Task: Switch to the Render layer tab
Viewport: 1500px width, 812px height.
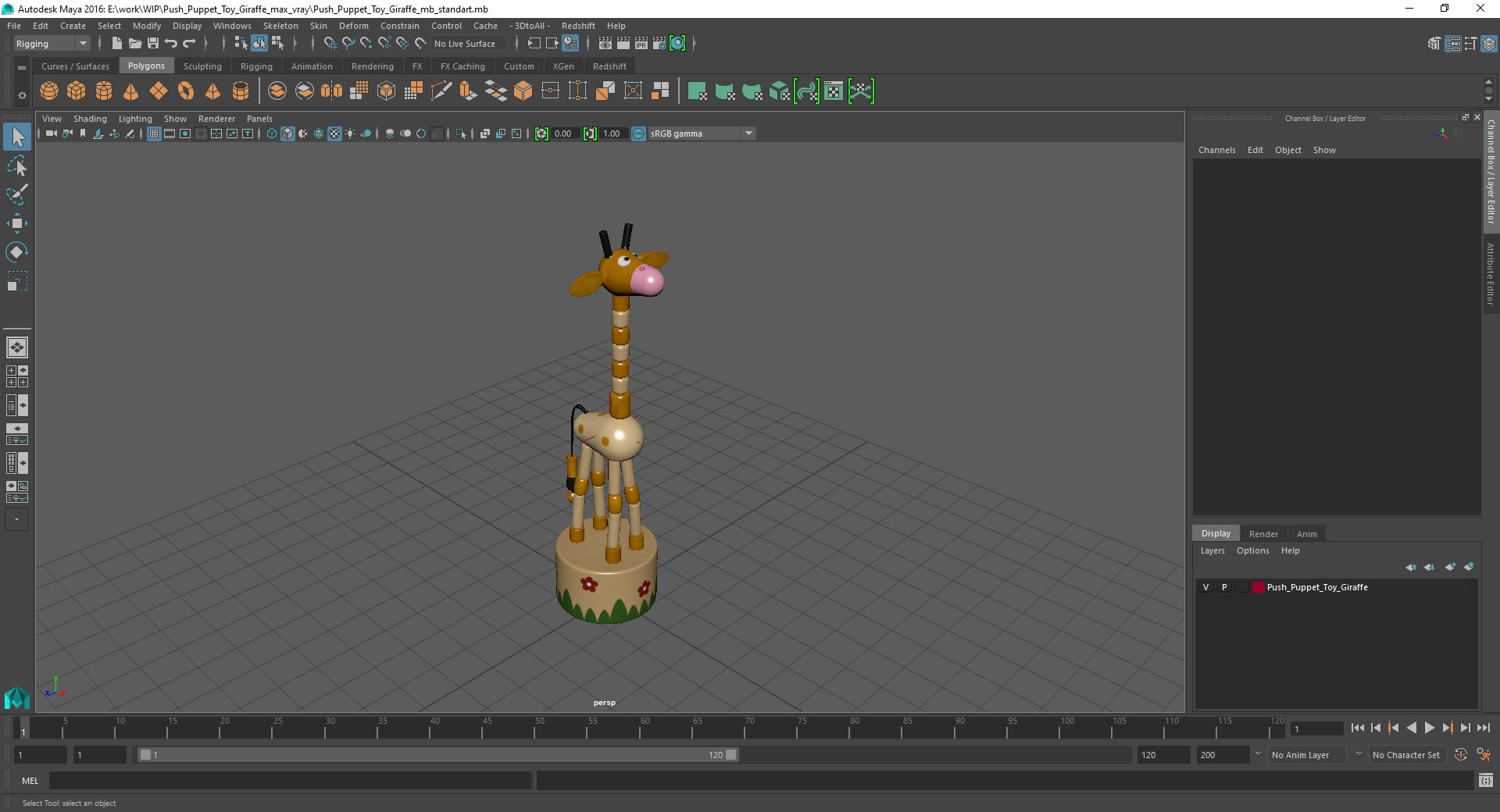Action: click(x=1263, y=534)
